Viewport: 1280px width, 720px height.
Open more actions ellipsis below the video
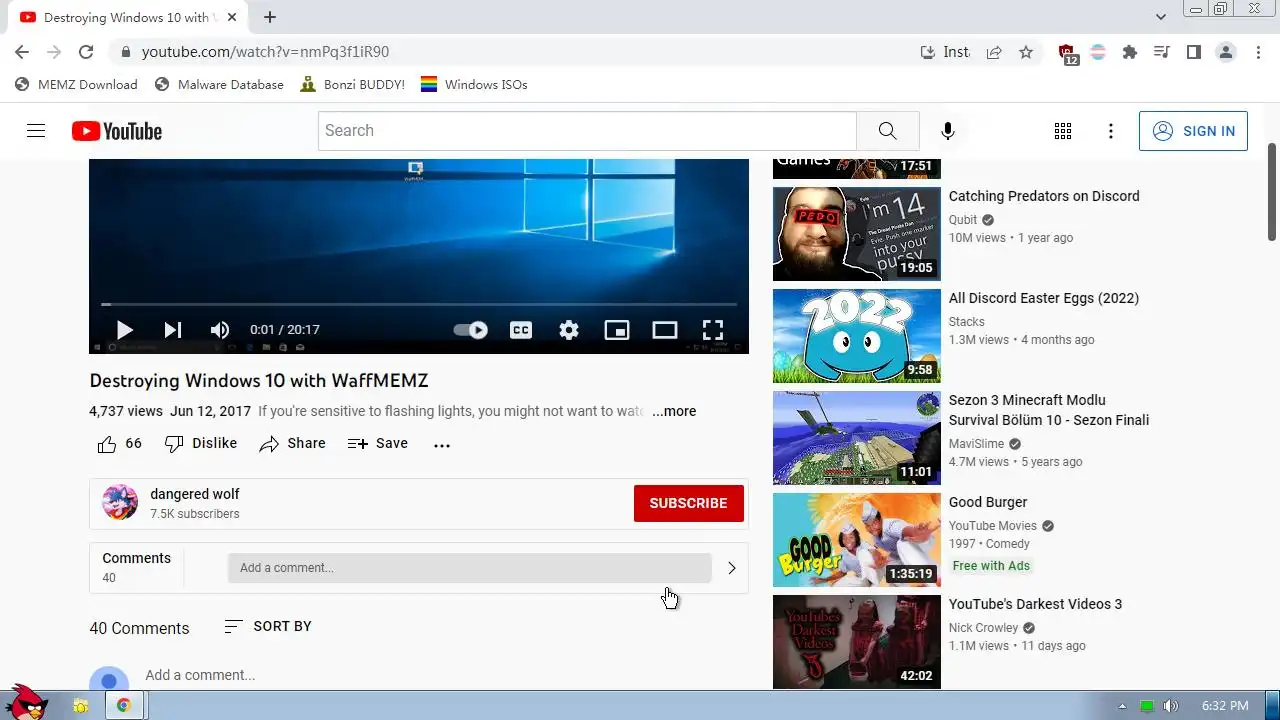coord(442,445)
